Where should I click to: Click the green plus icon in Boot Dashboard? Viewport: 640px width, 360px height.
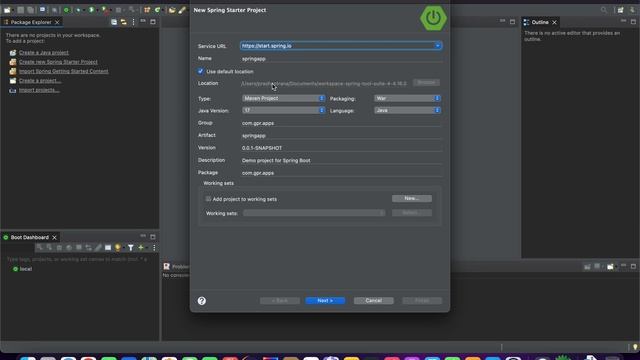tap(141, 247)
